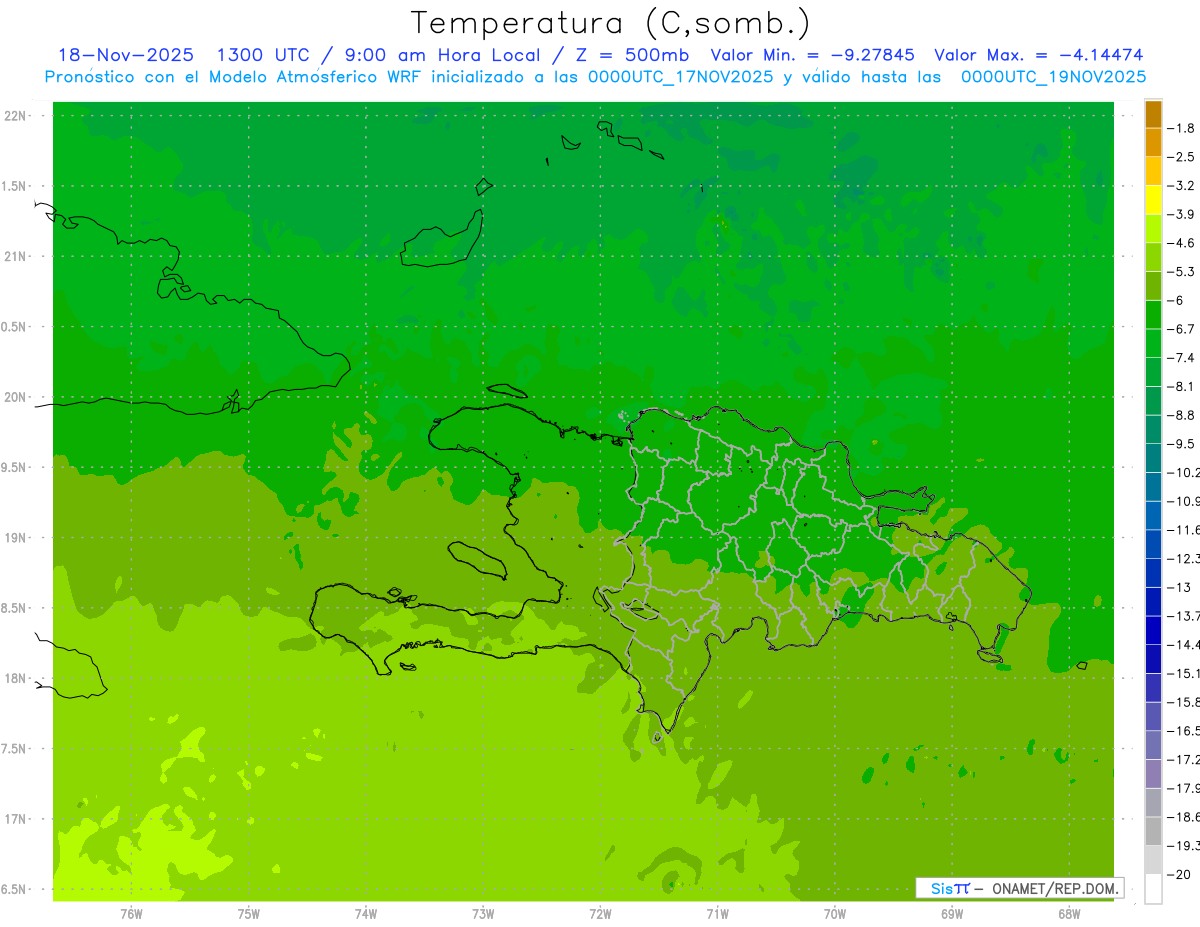Click the legend value "-3.9"
This screenshot has height=927, width=1200.
pyautogui.click(x=1183, y=214)
